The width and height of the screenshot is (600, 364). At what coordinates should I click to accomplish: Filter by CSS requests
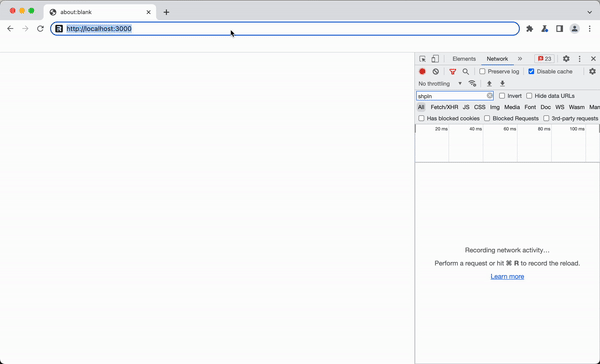(479, 107)
